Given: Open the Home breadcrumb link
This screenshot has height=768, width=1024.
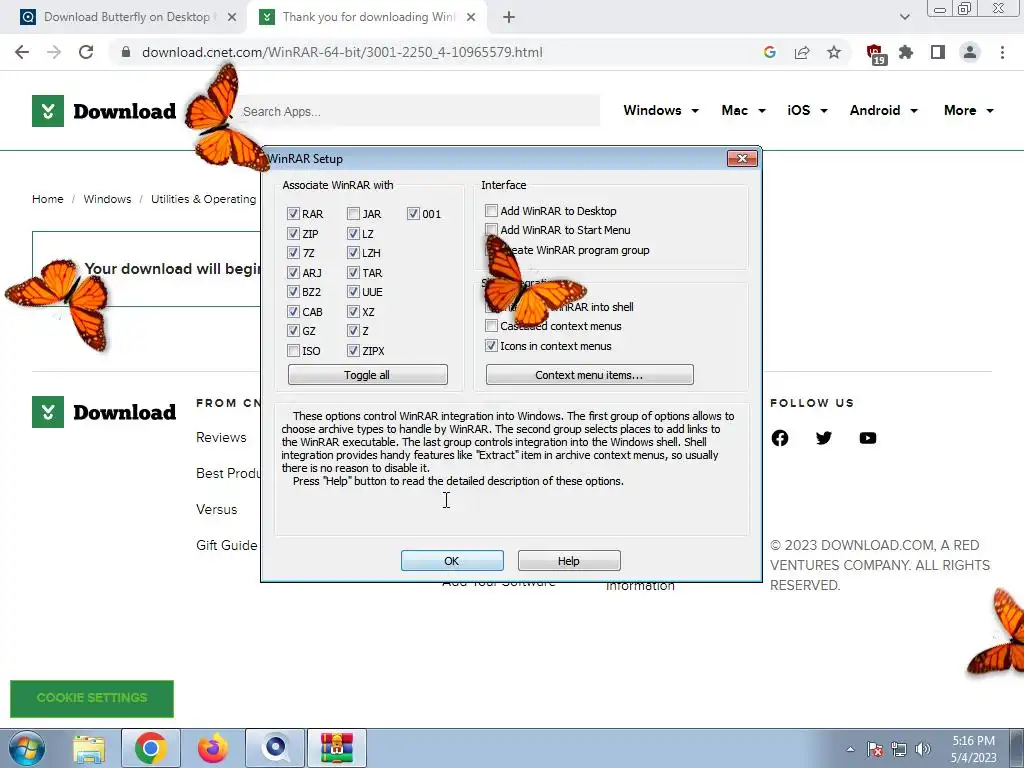Looking at the screenshot, I should pyautogui.click(x=48, y=199).
